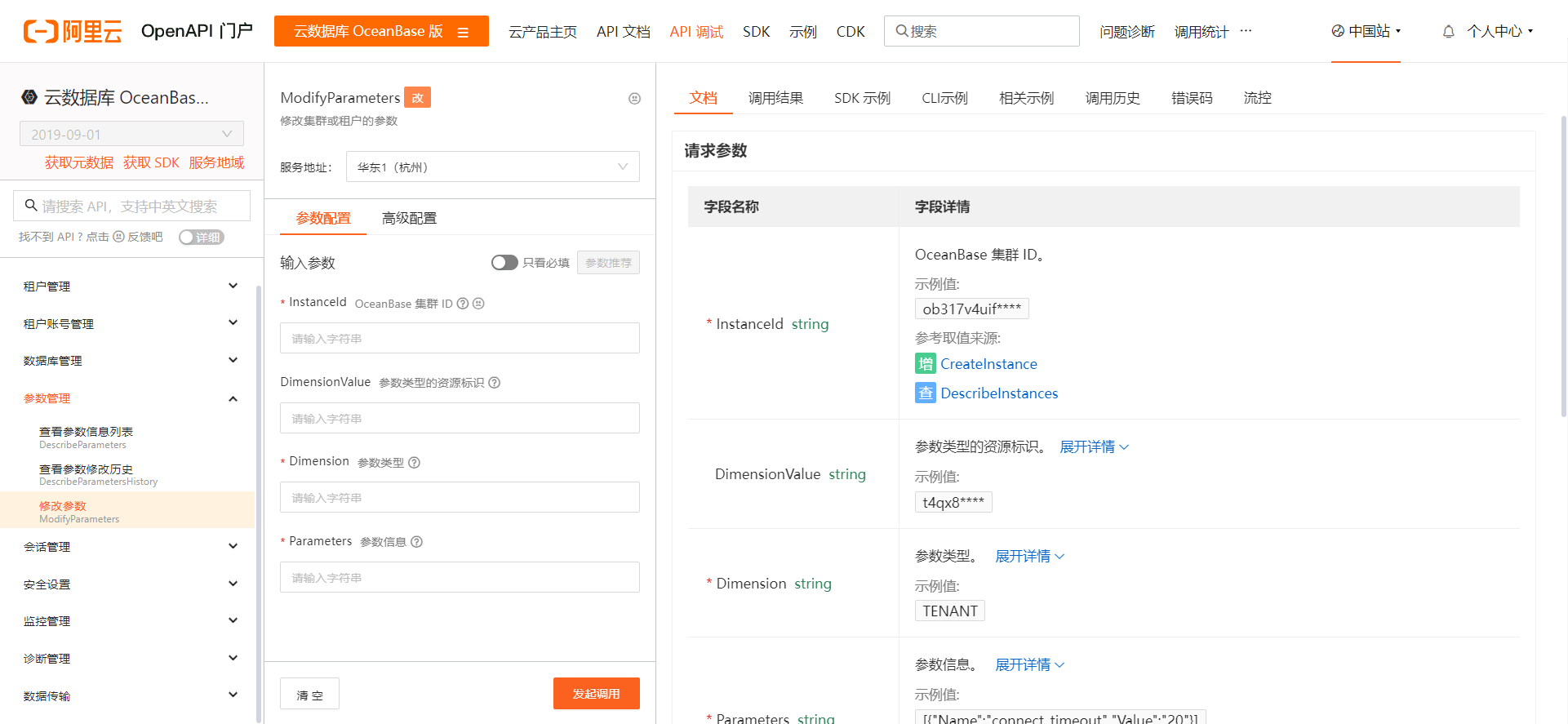
Task: Focus the InstanceId input field
Action: coord(460,338)
